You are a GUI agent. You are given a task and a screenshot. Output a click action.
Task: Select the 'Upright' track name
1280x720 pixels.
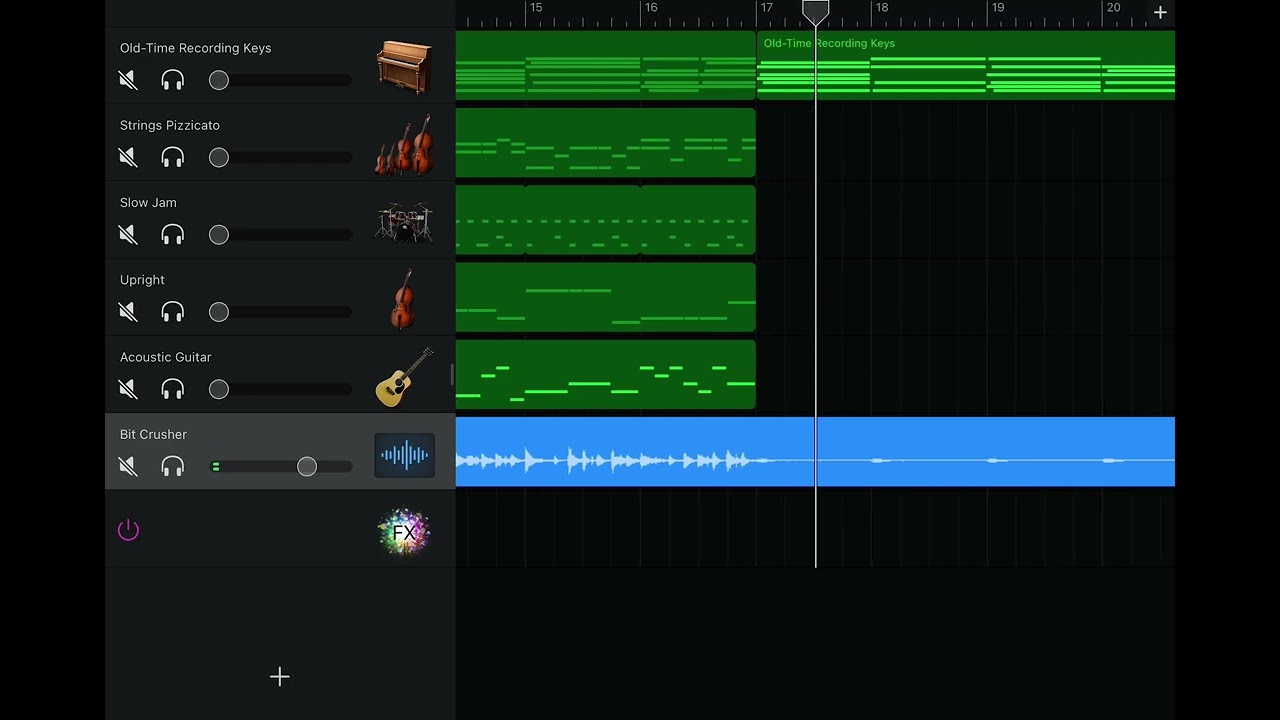coord(142,280)
